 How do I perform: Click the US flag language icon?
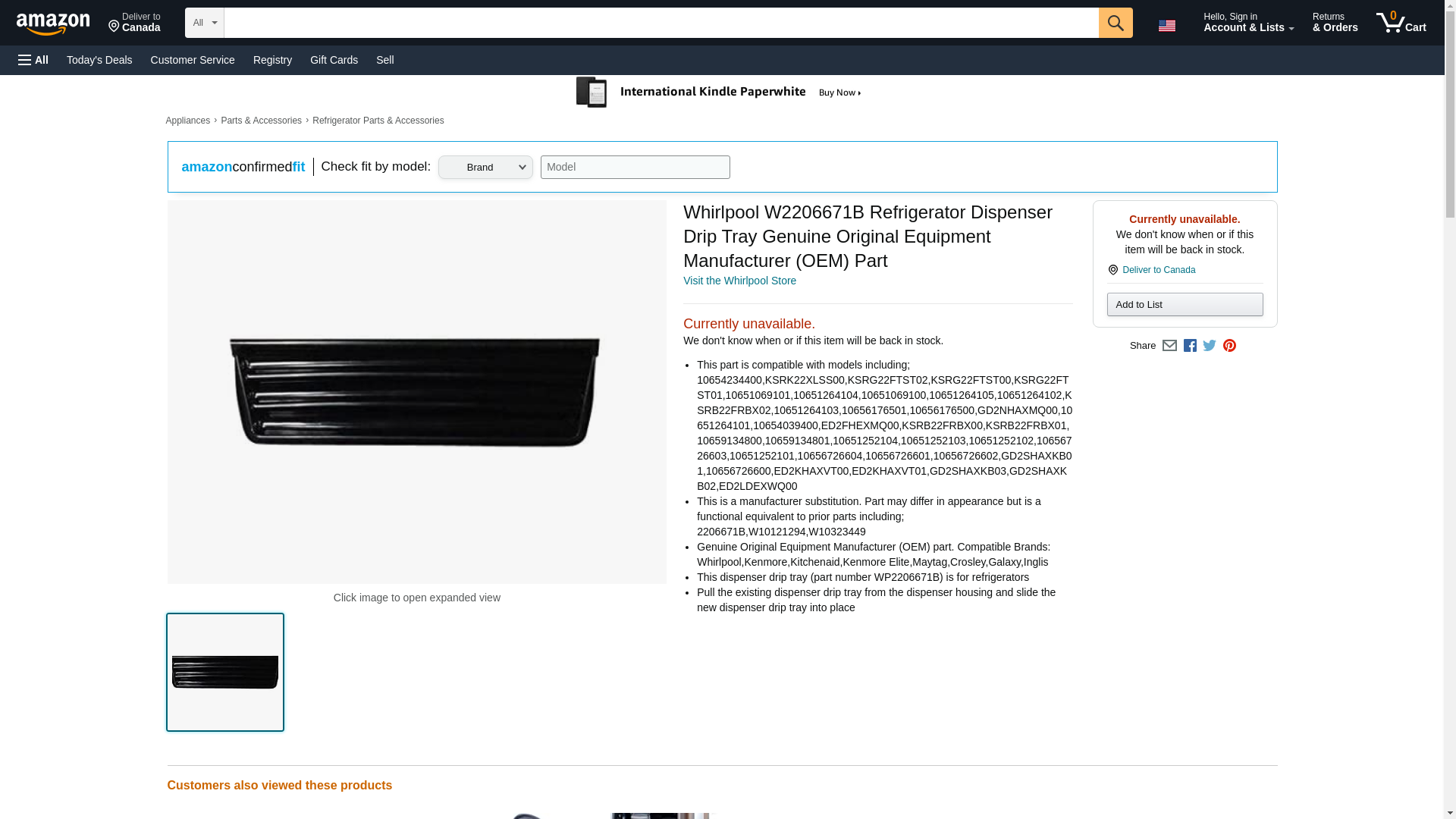1166,26
